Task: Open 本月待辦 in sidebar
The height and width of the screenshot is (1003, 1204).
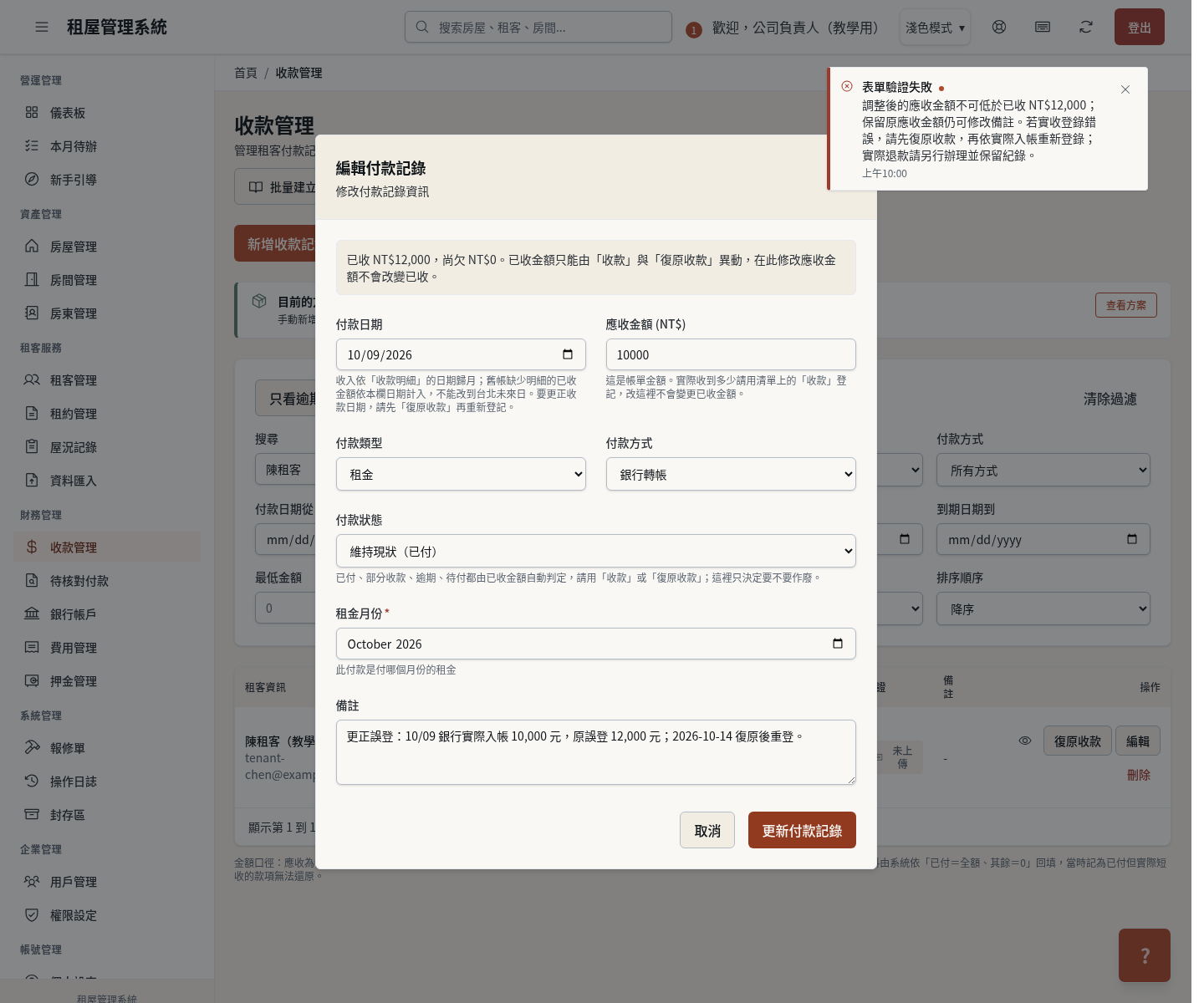Action: coord(107,146)
